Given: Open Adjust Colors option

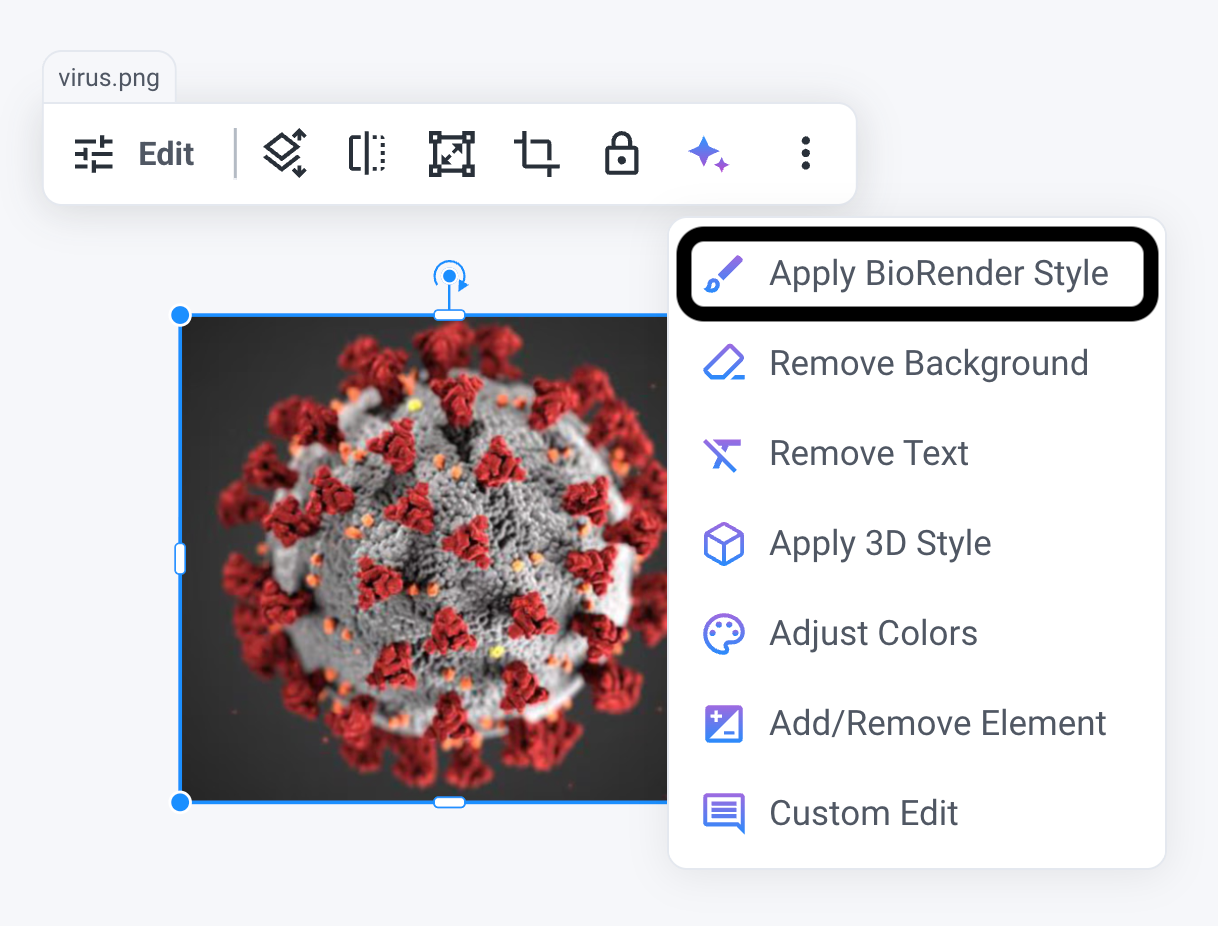Looking at the screenshot, I should point(917,634).
